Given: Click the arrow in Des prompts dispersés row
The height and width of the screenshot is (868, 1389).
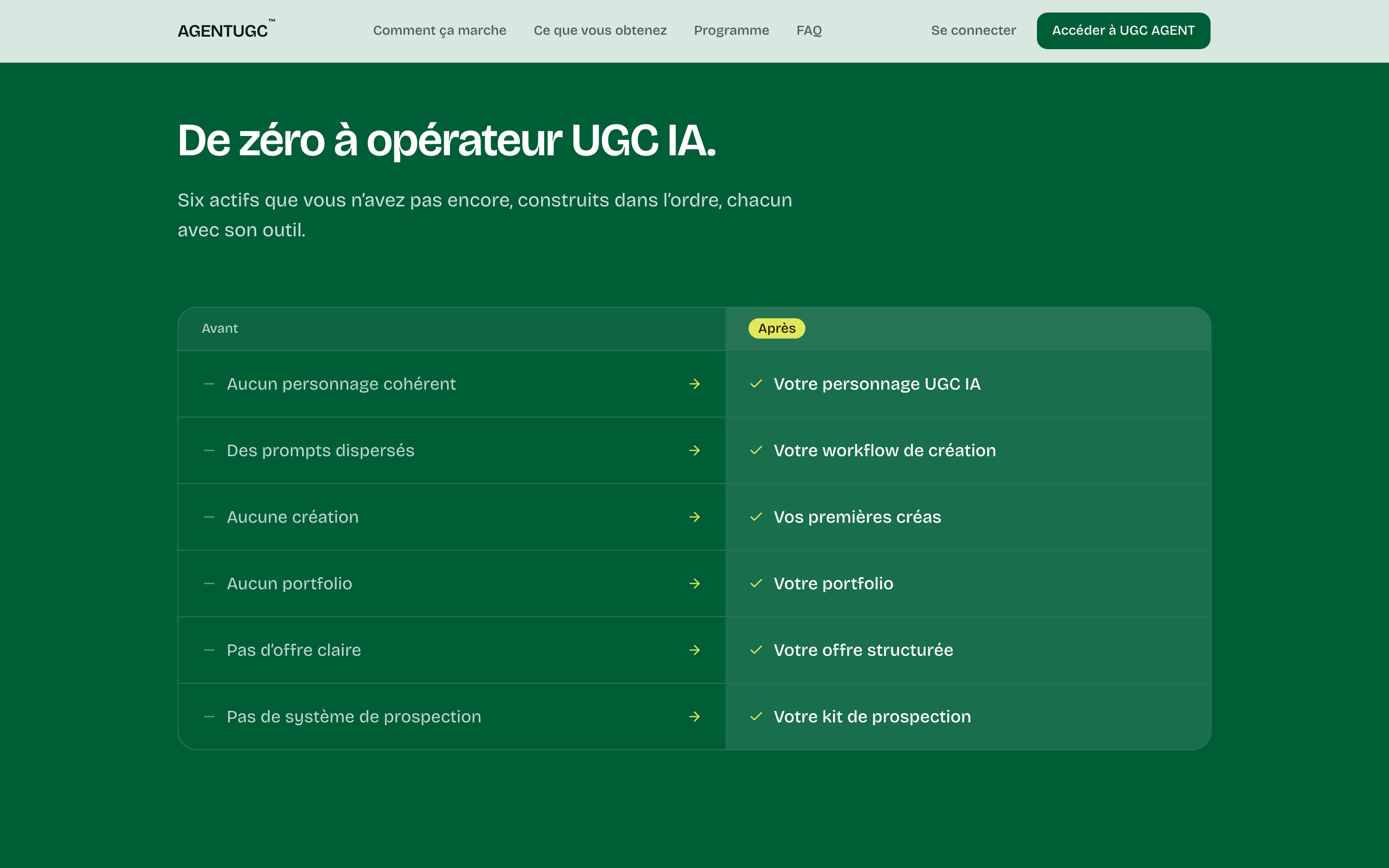Looking at the screenshot, I should coord(694,450).
